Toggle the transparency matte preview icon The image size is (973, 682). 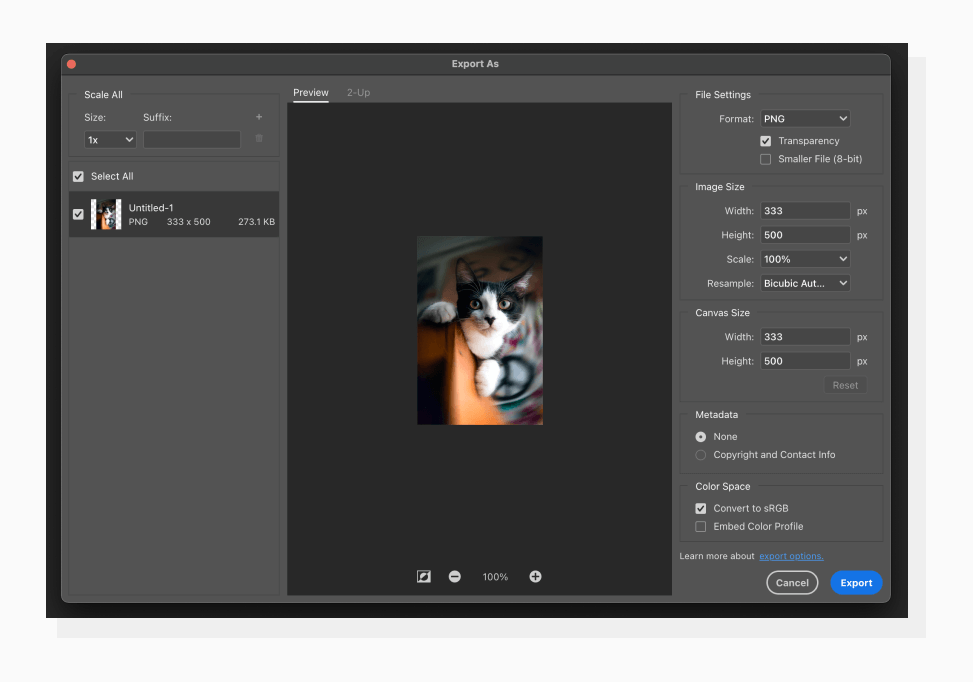click(x=423, y=576)
